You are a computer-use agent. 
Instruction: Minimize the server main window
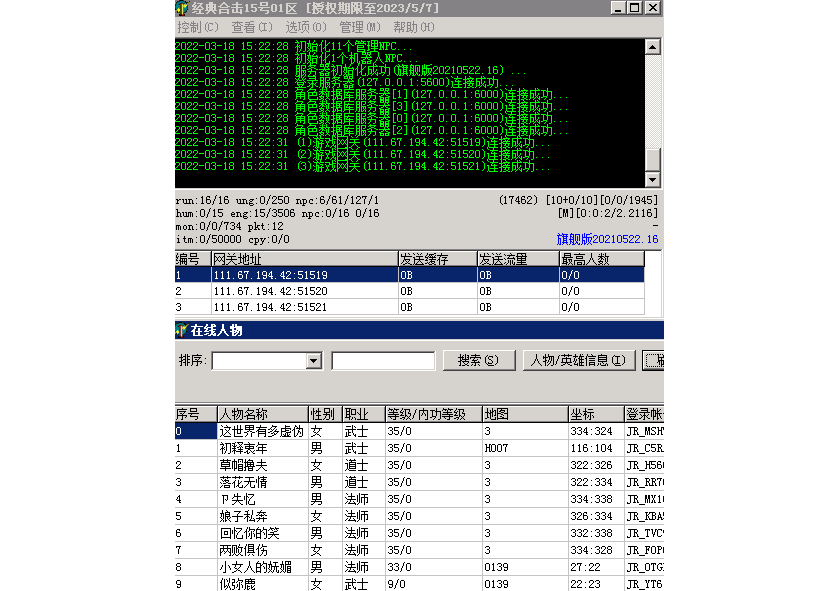(619, 8)
